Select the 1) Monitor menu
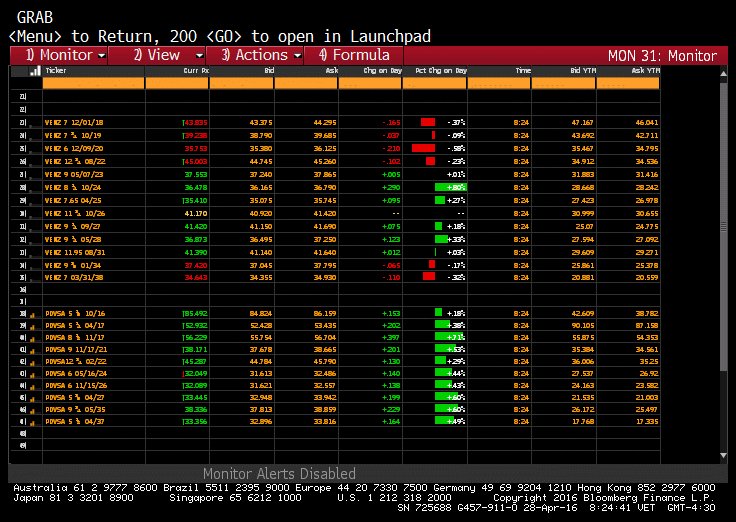The height and width of the screenshot is (522, 736). (x=59, y=55)
